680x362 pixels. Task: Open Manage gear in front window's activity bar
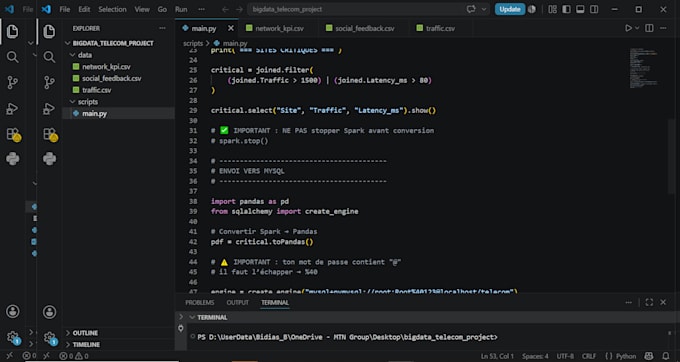tap(50, 338)
